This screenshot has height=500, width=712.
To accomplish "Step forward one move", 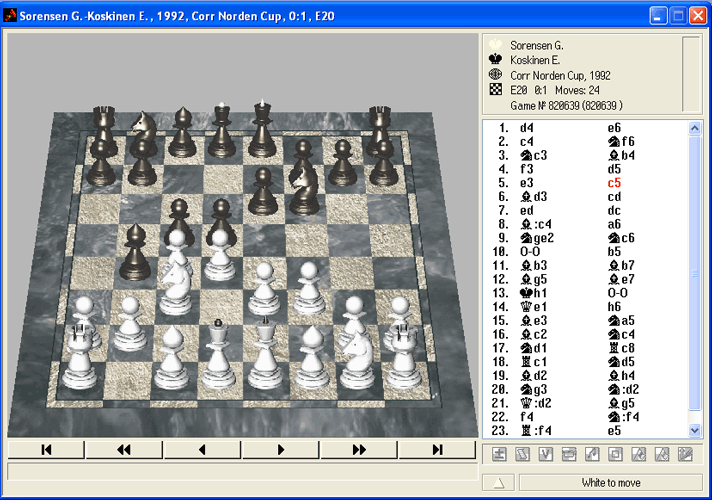I will 280,450.
